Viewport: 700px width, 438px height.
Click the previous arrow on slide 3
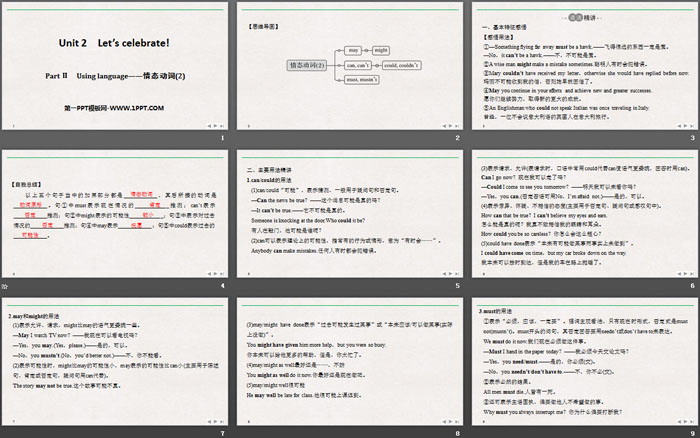pos(679,126)
